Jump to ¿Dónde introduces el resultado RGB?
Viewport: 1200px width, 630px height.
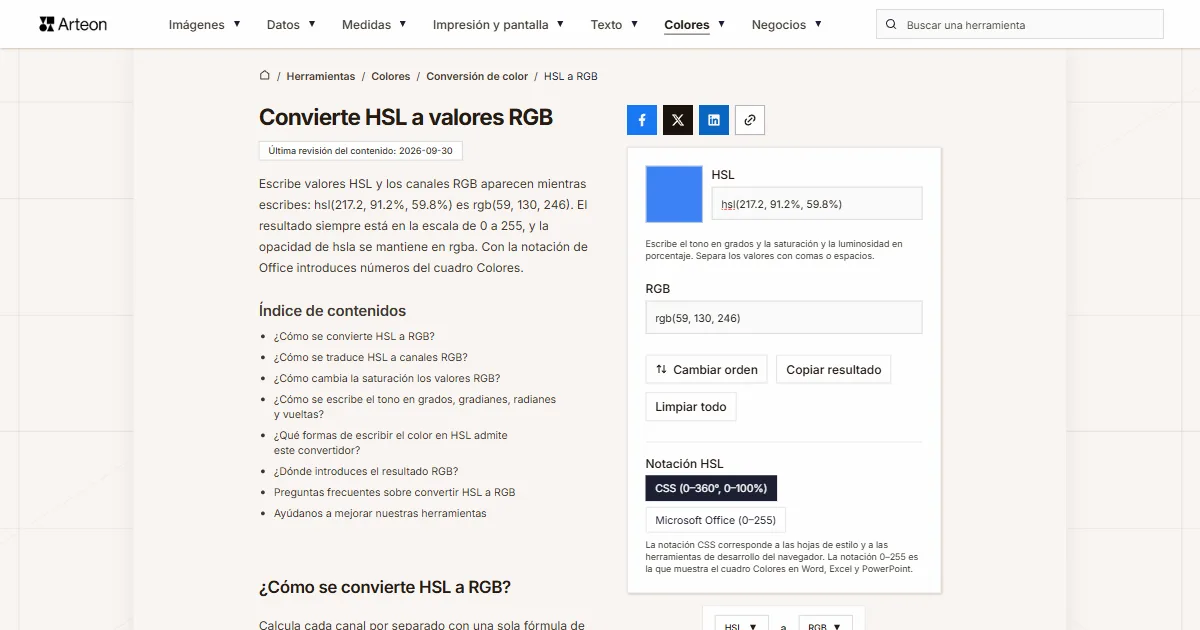click(x=366, y=471)
